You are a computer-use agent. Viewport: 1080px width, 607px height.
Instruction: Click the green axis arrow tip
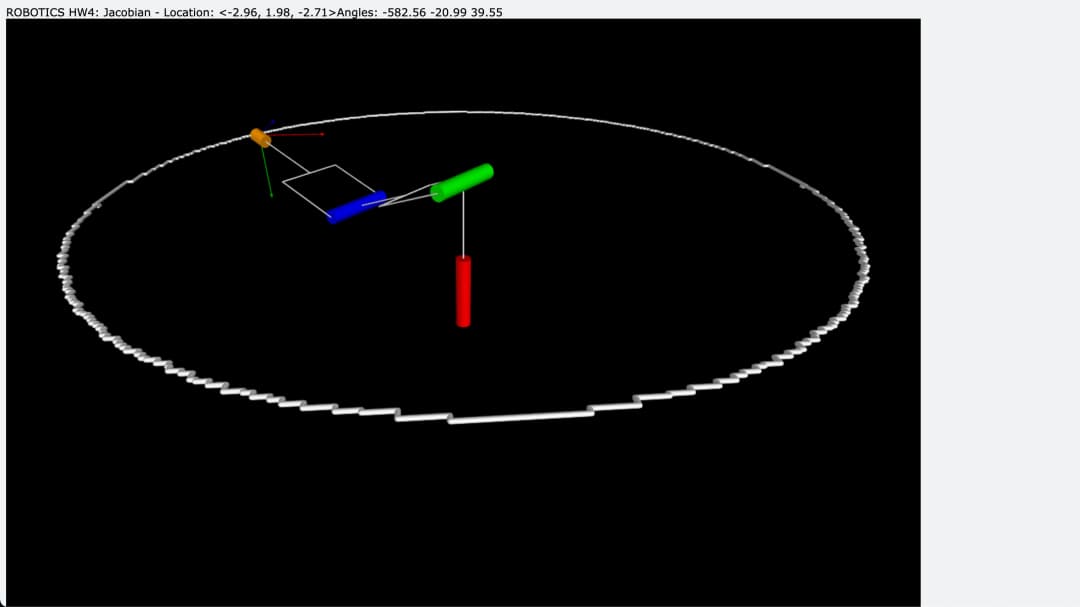(271, 195)
